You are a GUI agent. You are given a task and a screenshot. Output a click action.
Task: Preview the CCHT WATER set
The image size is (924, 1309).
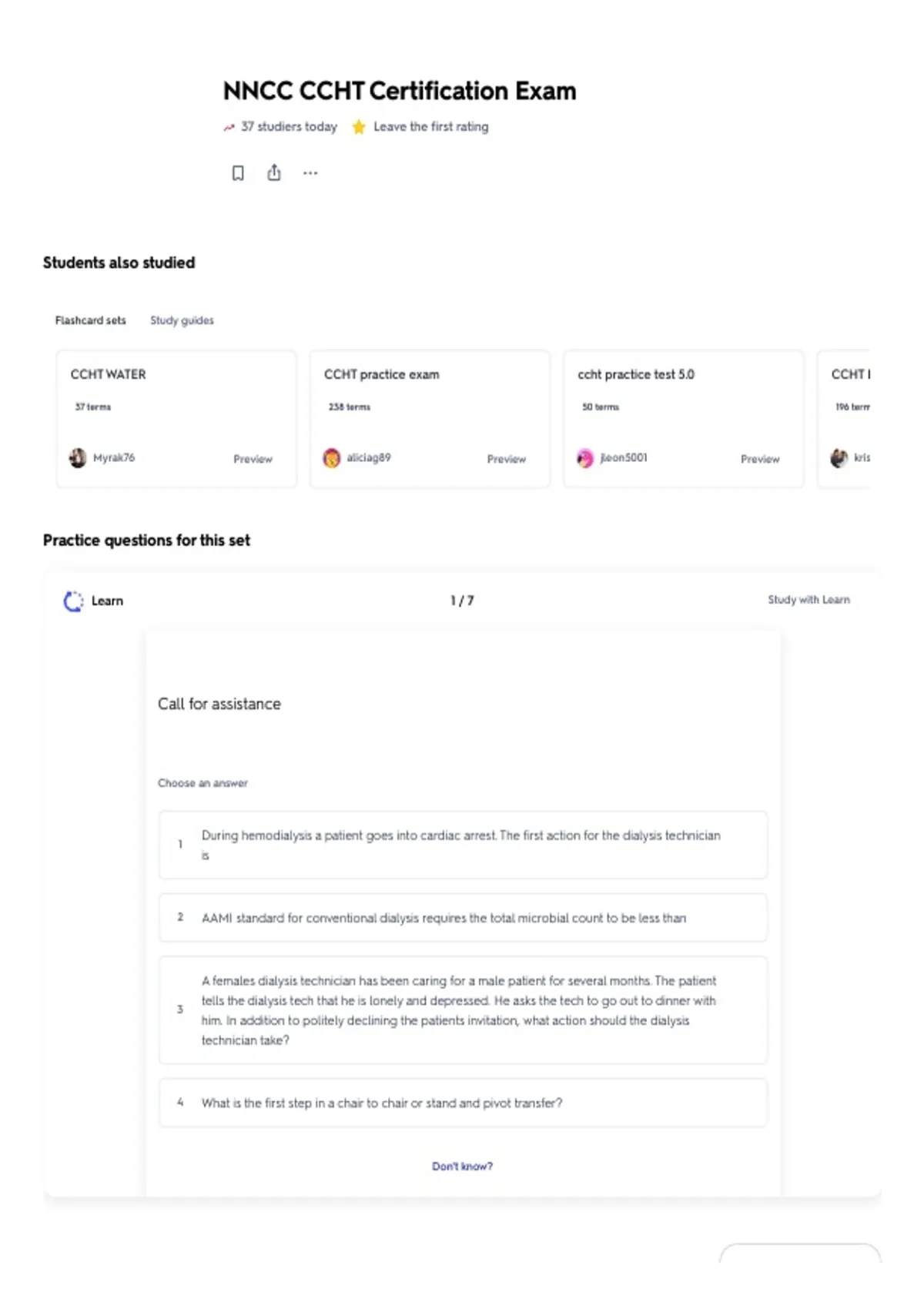tap(253, 459)
